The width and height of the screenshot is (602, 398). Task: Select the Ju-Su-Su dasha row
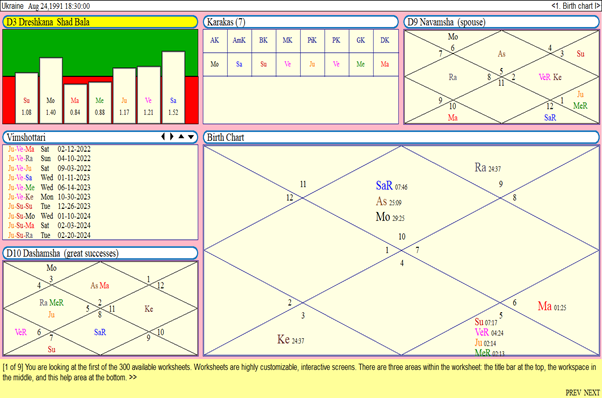[50, 206]
